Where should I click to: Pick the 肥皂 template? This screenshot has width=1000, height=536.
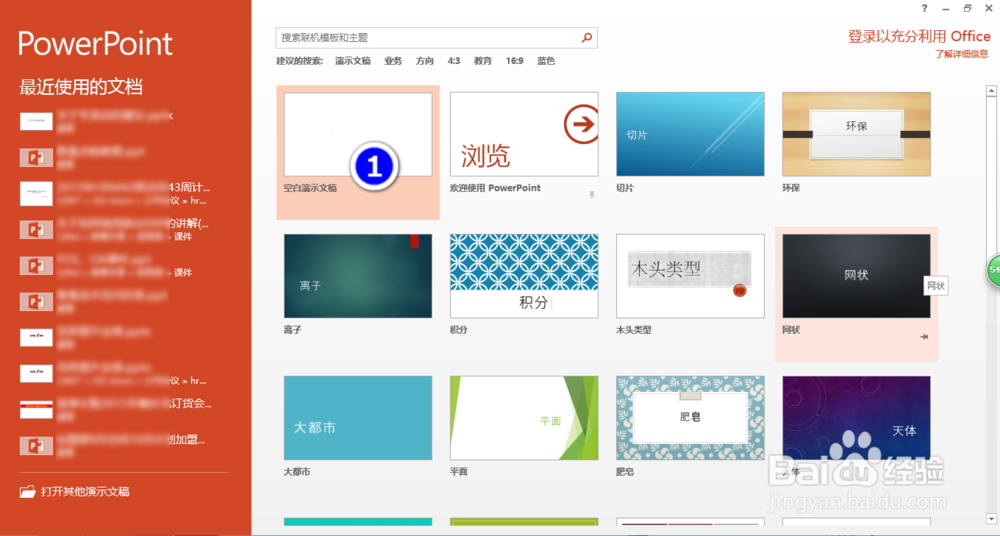pyautogui.click(x=690, y=418)
